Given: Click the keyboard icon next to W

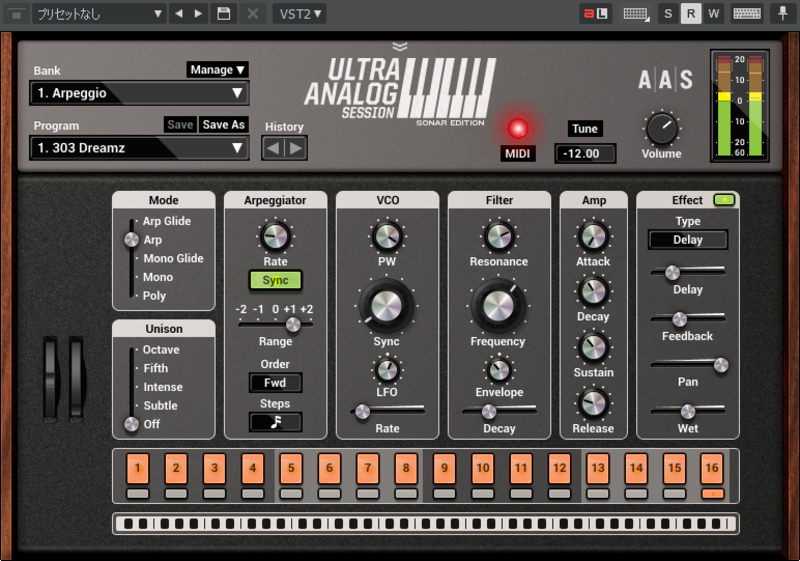Looking at the screenshot, I should [747, 14].
